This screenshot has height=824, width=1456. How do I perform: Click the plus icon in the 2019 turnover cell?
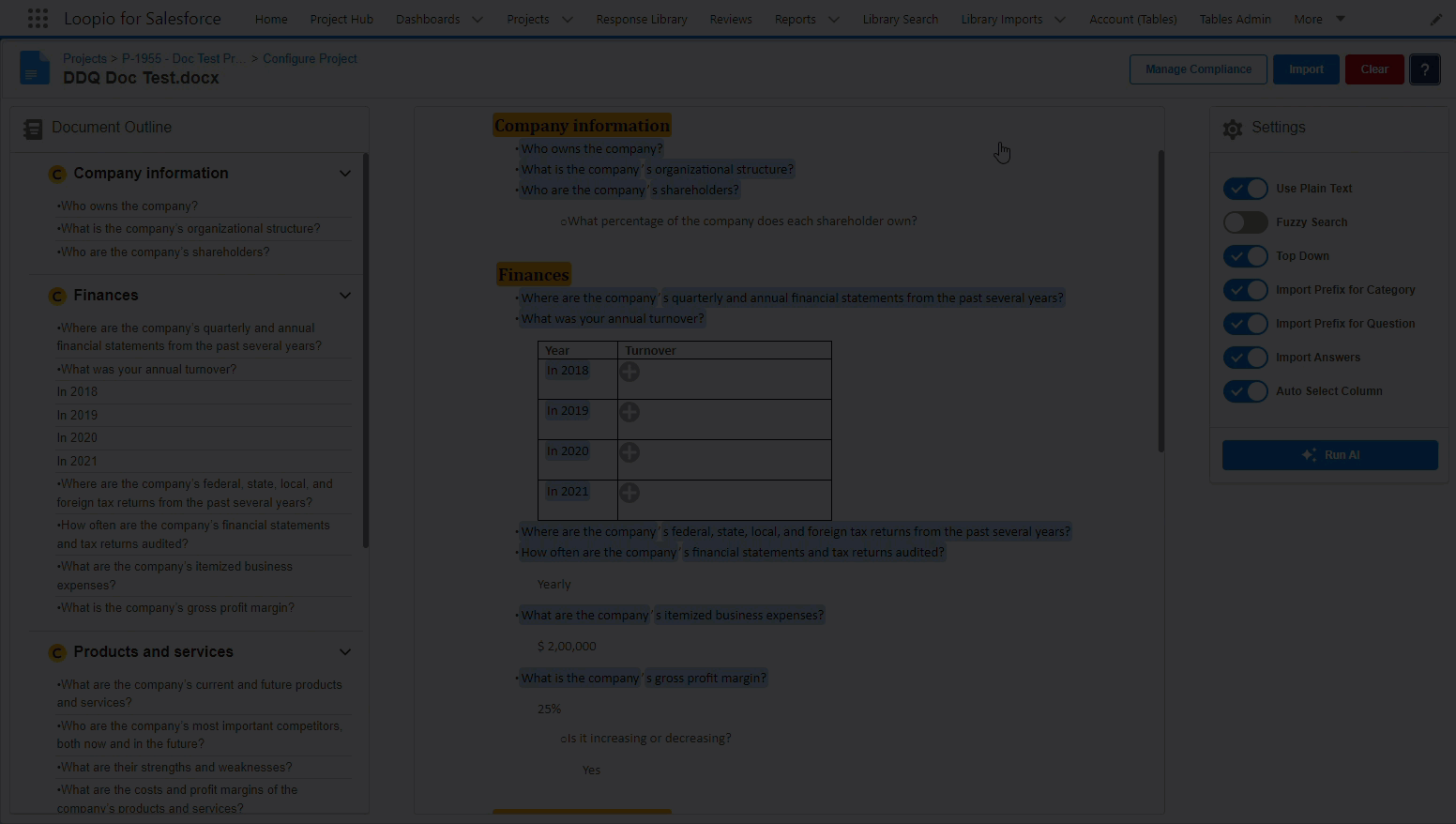pos(629,412)
